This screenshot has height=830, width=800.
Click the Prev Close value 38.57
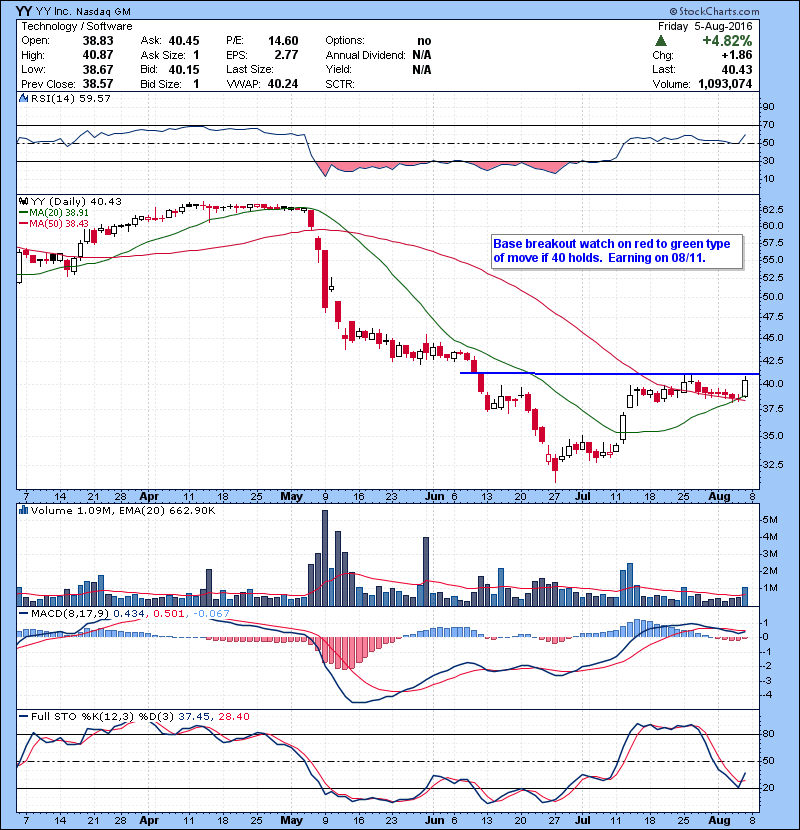98,84
